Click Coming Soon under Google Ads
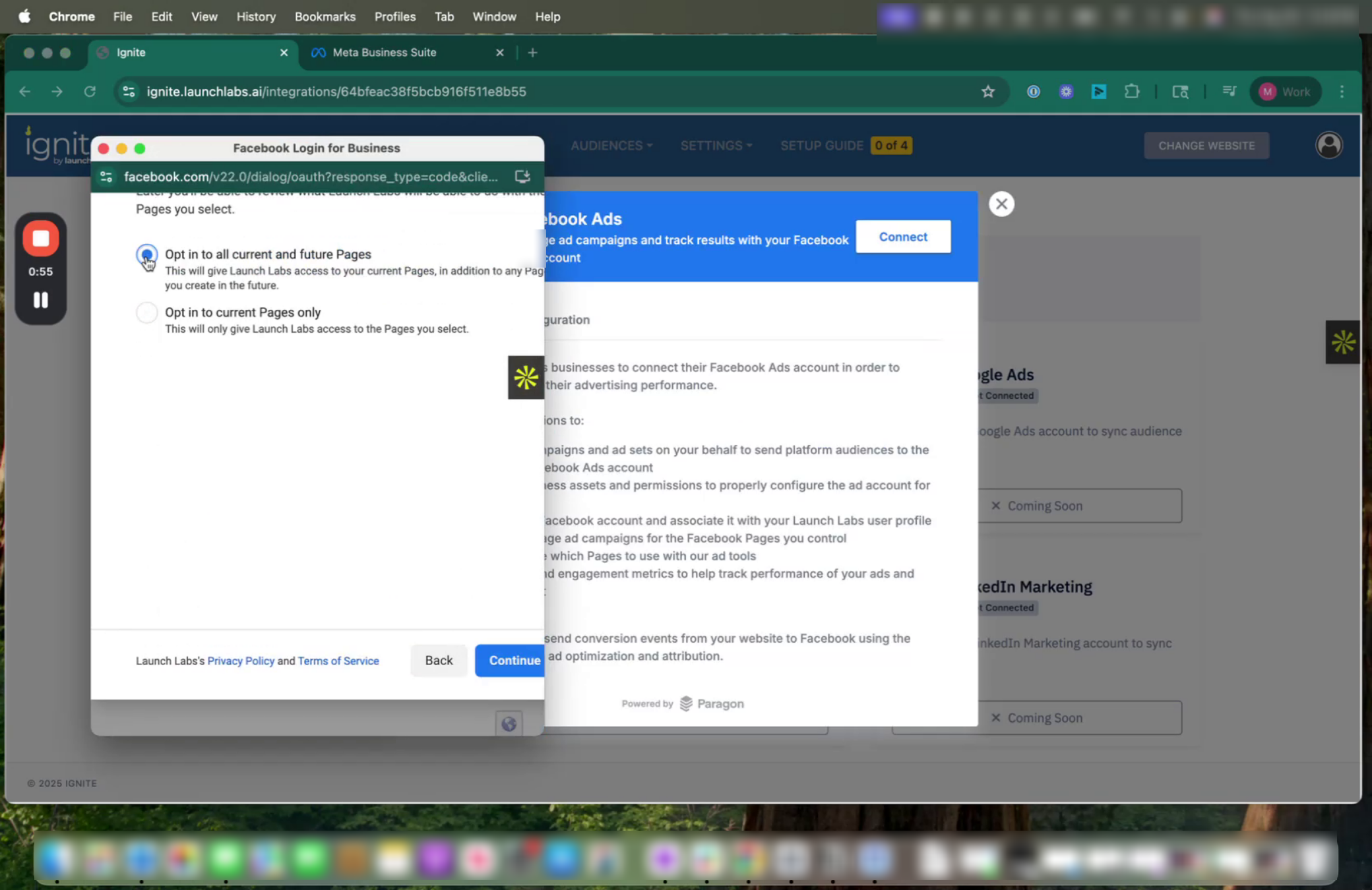This screenshot has height=890, width=1372. pyautogui.click(x=1037, y=506)
